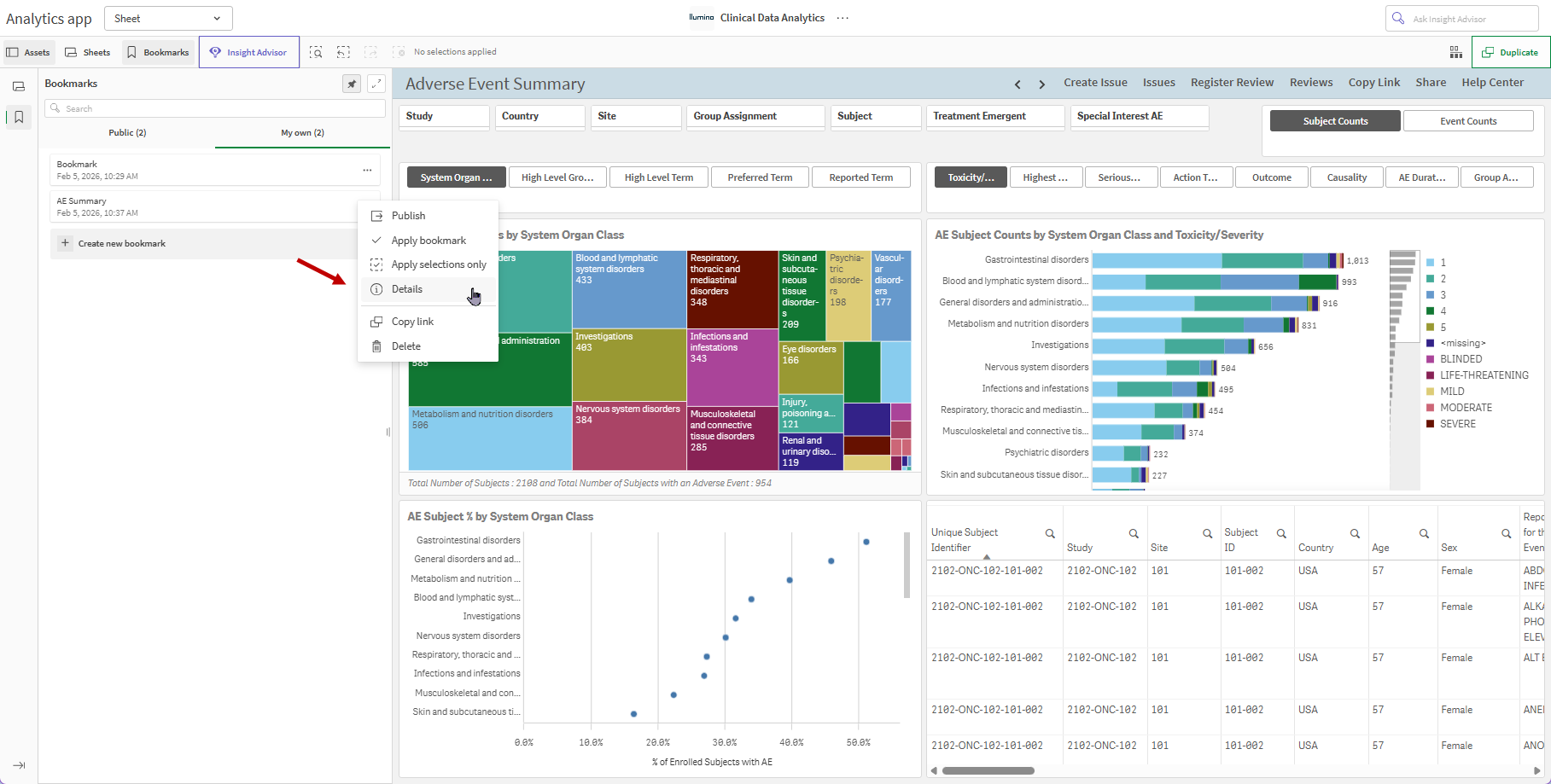The height and width of the screenshot is (784, 1551).
Task: Open the more options ellipsis for Bookmark
Action: (367, 170)
